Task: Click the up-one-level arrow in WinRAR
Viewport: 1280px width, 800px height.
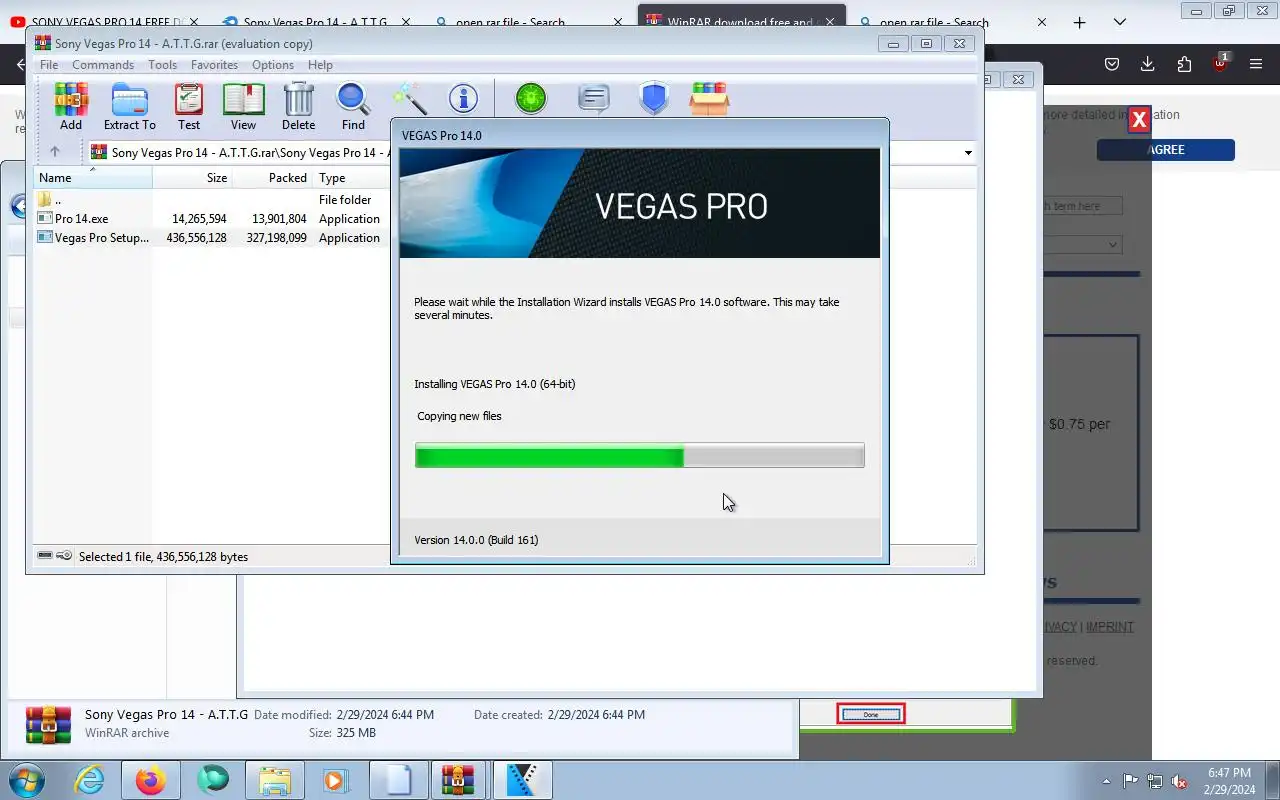Action: (x=55, y=152)
